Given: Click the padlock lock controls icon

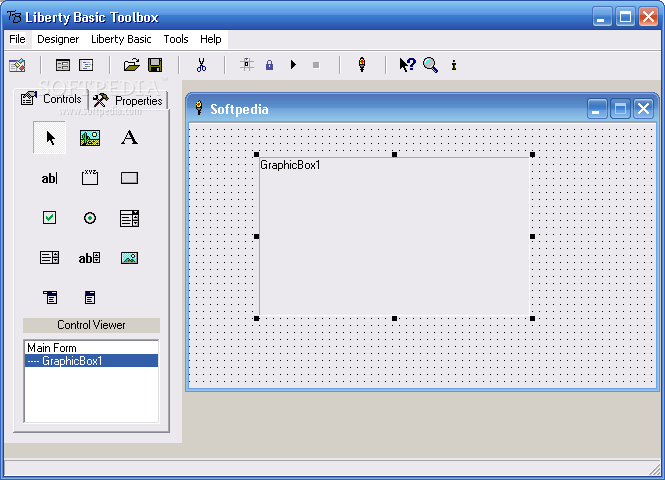Looking at the screenshot, I should [x=269, y=65].
